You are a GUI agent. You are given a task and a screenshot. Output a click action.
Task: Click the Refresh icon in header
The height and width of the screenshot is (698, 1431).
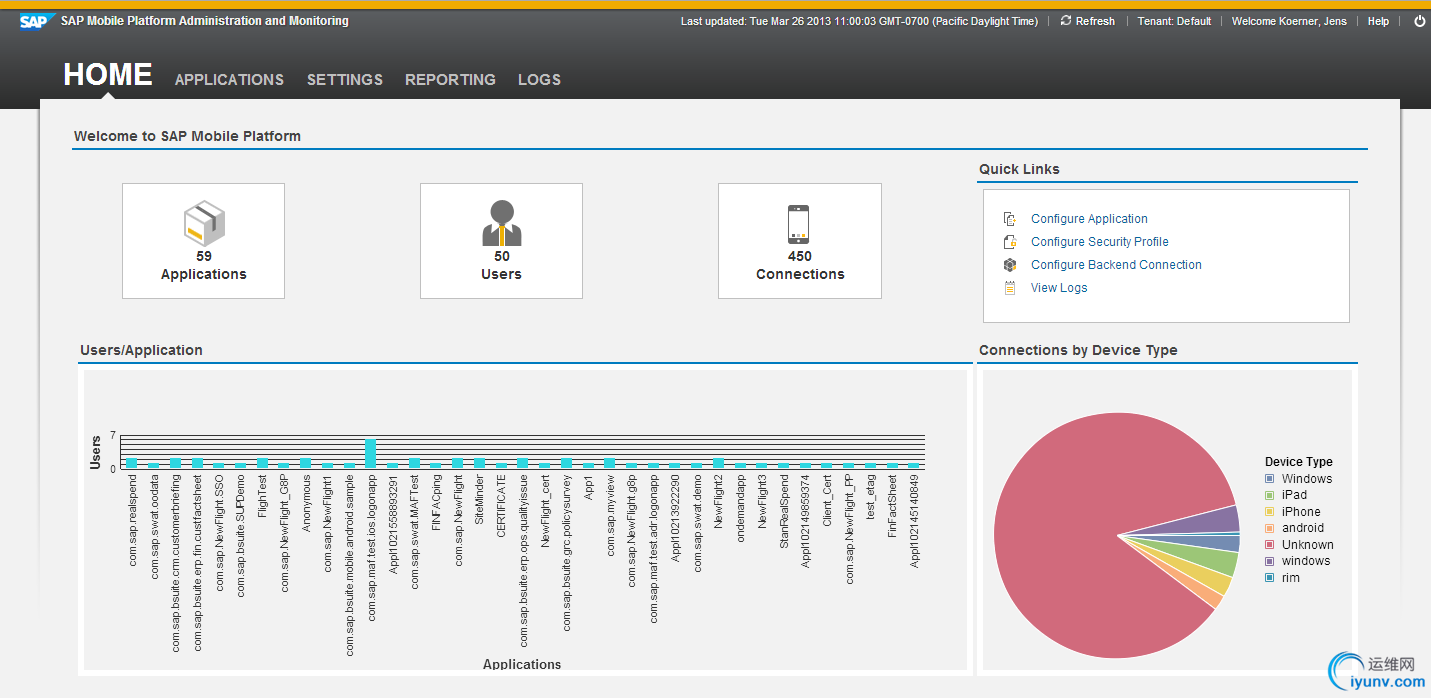[x=1066, y=20]
